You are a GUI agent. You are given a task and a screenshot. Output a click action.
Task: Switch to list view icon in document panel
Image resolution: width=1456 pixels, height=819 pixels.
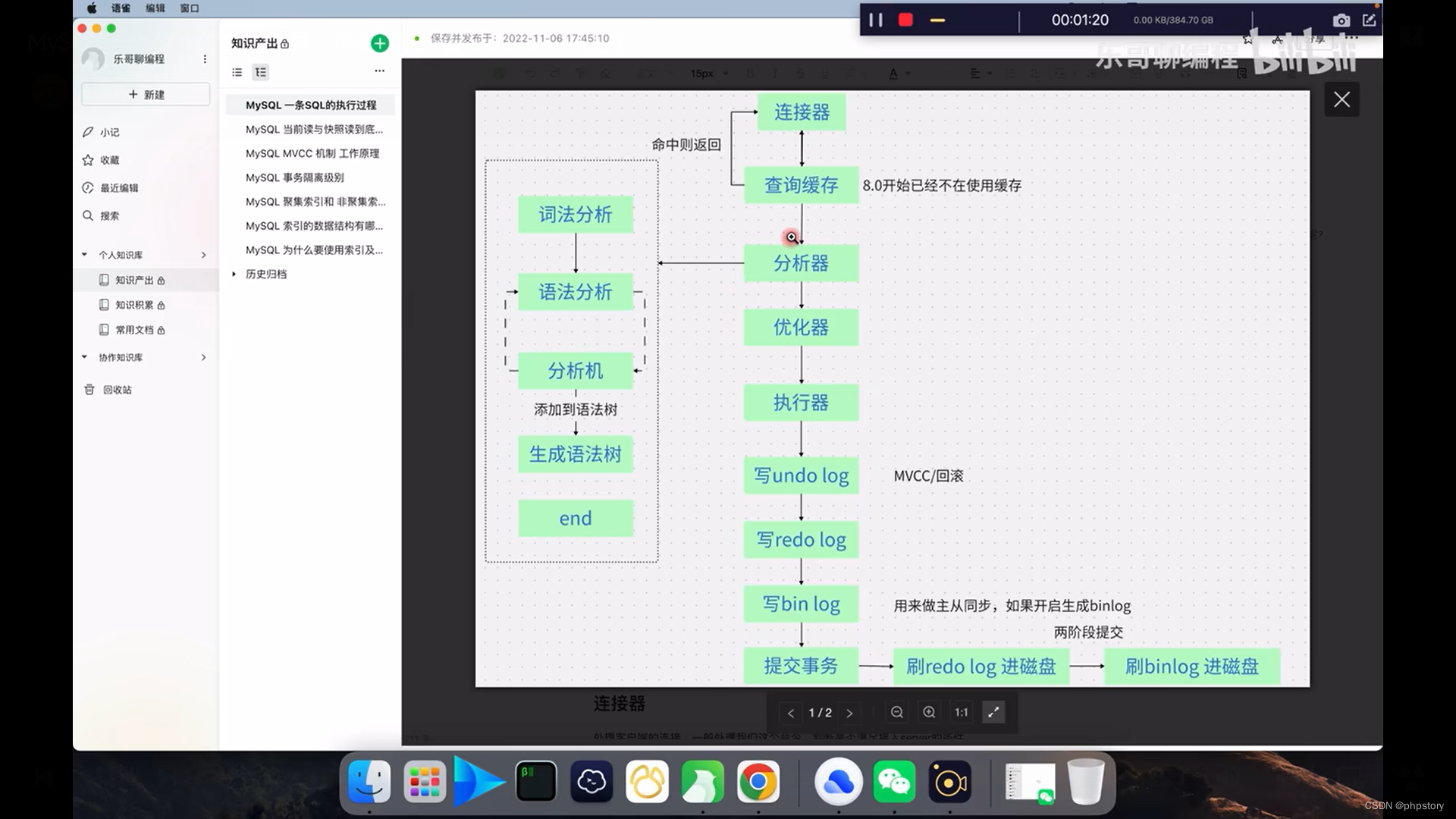237,72
